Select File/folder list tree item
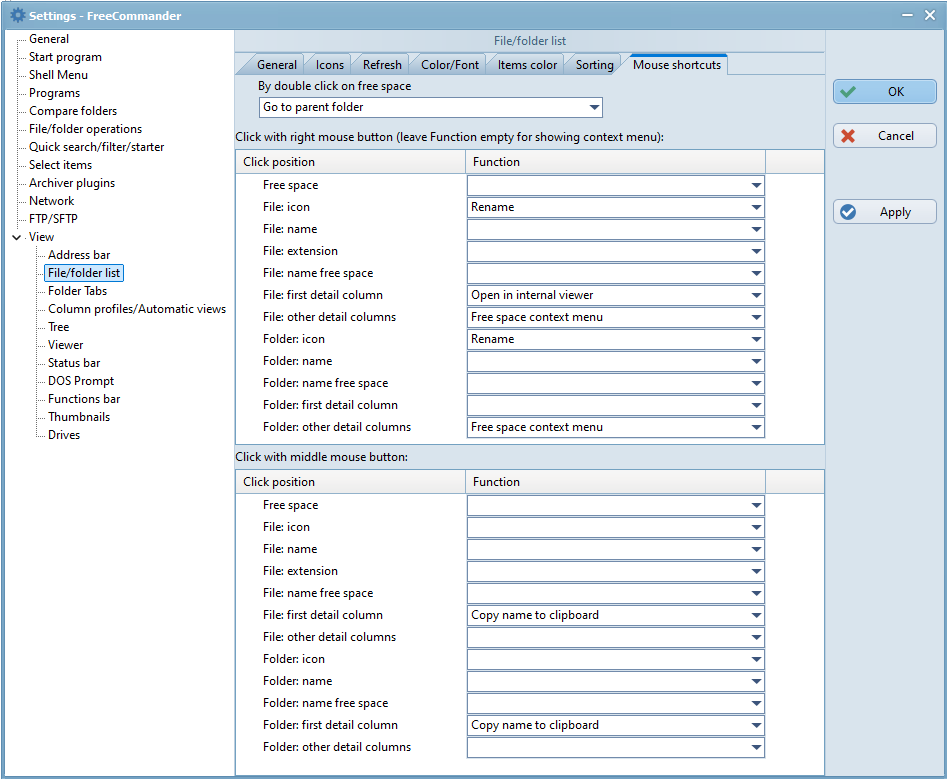Image resolution: width=947 pixels, height=779 pixels. 84,273
